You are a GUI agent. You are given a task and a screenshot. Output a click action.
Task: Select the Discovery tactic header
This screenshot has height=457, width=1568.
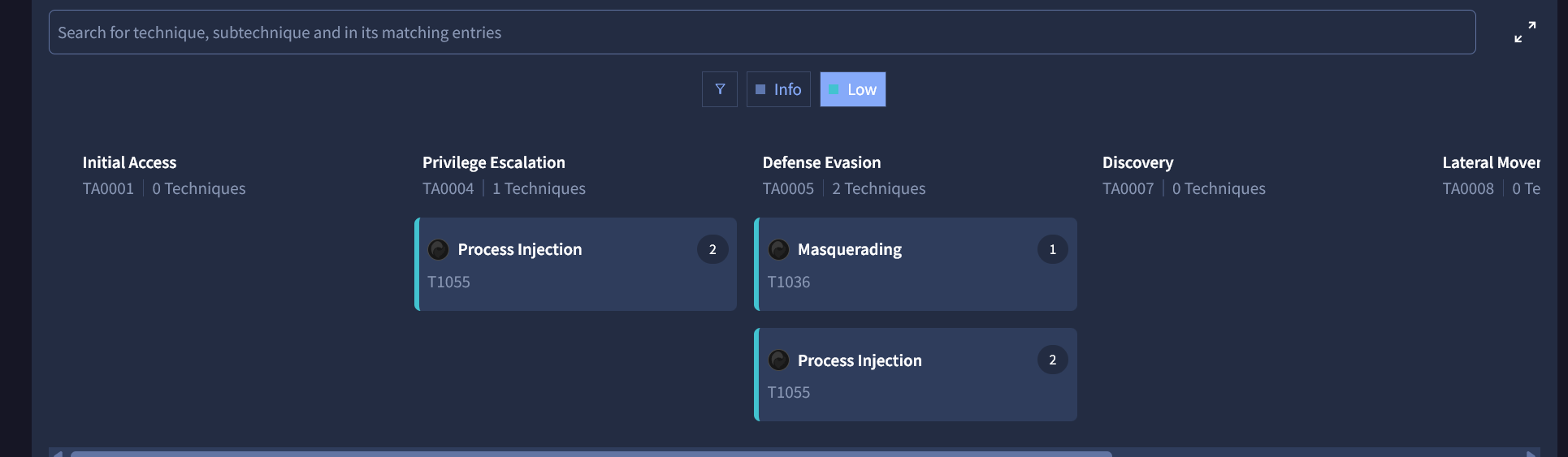(1137, 162)
